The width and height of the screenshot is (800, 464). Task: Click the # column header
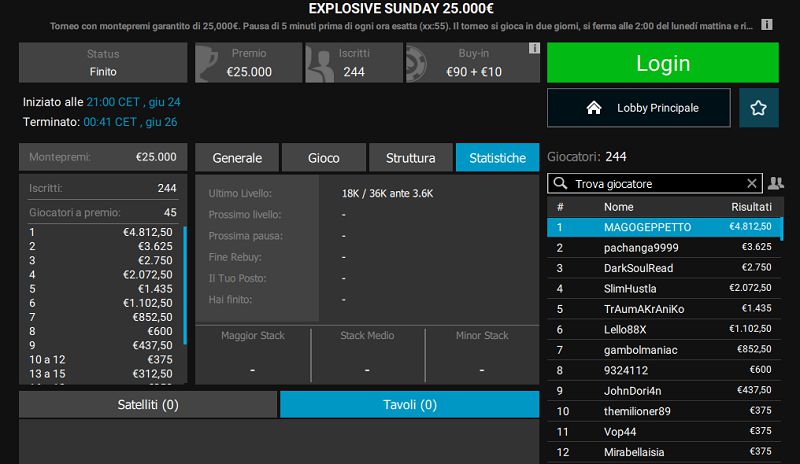click(x=560, y=207)
